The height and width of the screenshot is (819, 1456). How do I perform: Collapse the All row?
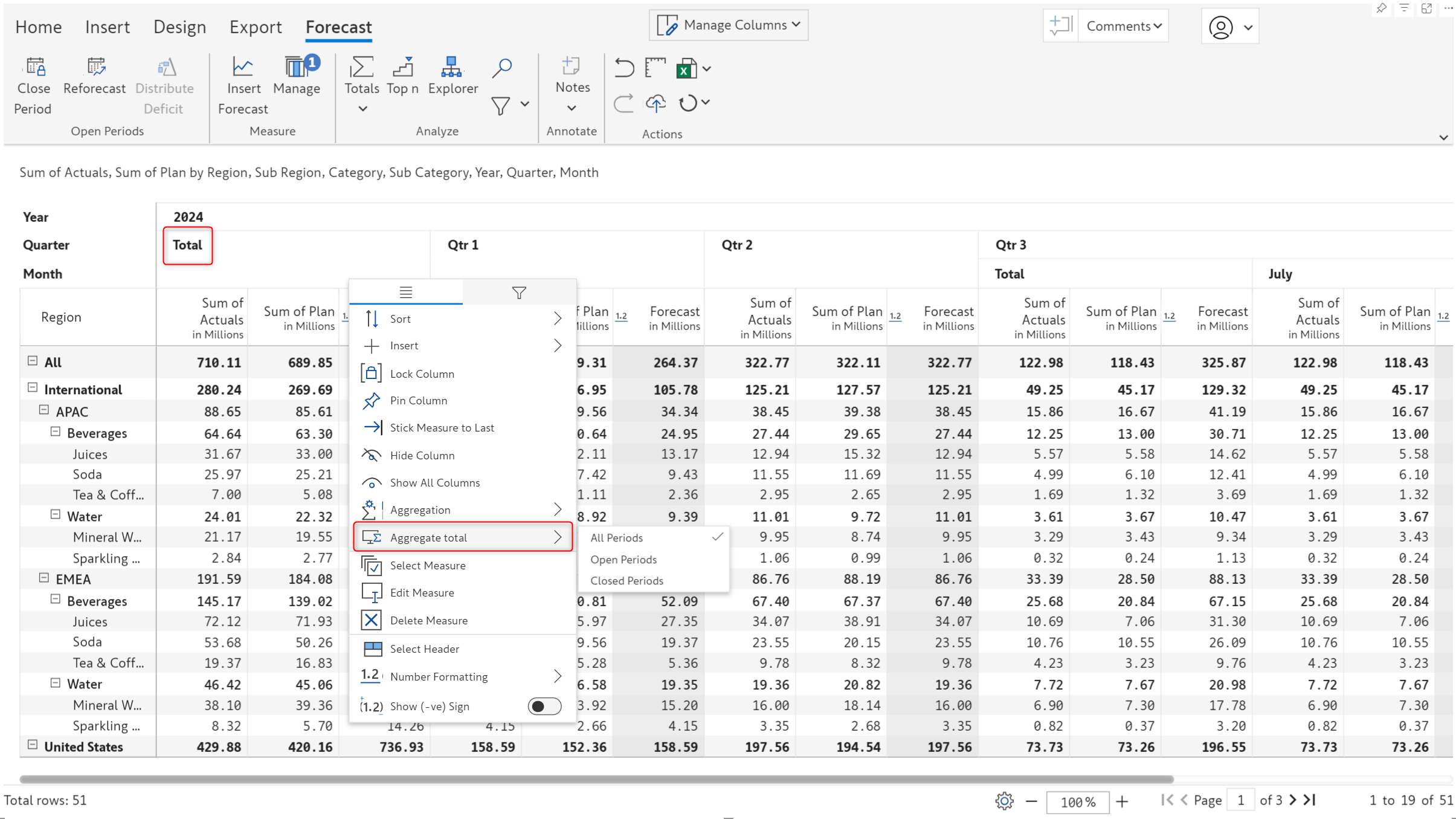pos(33,361)
